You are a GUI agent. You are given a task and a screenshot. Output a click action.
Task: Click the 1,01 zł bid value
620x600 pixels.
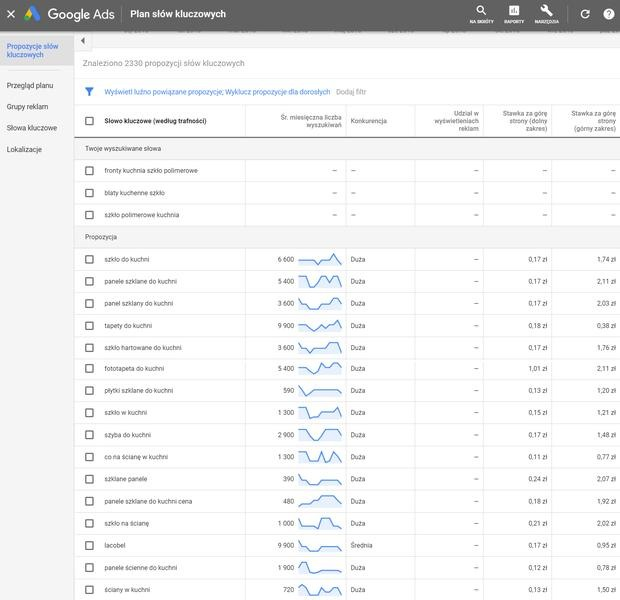coord(538,369)
